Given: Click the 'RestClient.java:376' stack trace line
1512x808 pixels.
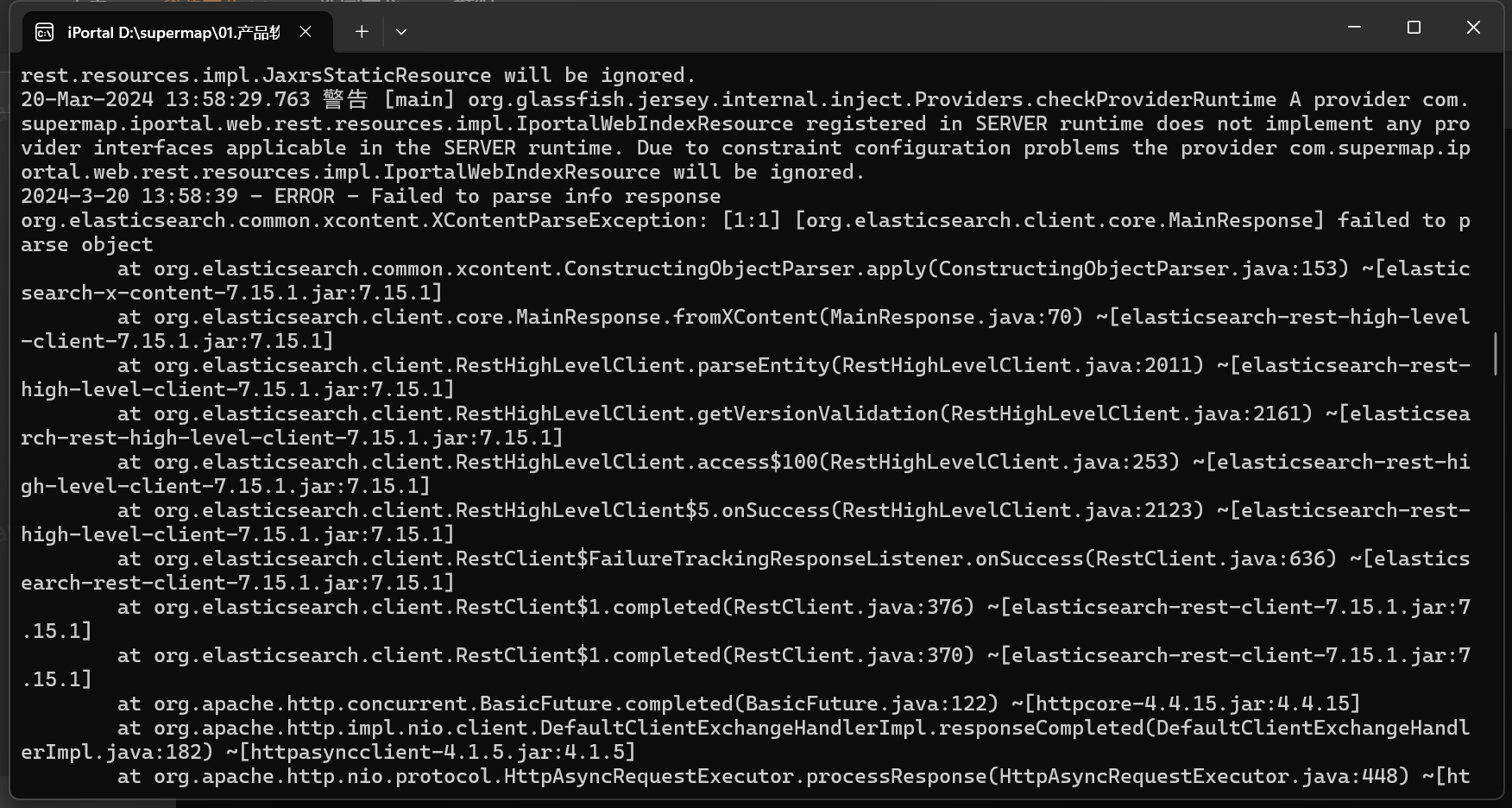Looking at the screenshot, I should point(746,619).
